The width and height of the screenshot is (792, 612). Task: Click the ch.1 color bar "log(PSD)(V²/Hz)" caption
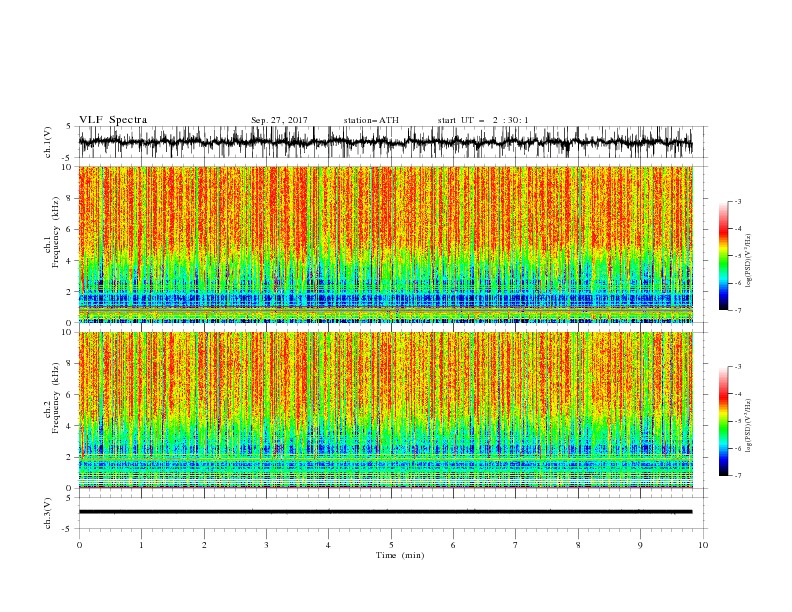pyautogui.click(x=748, y=261)
